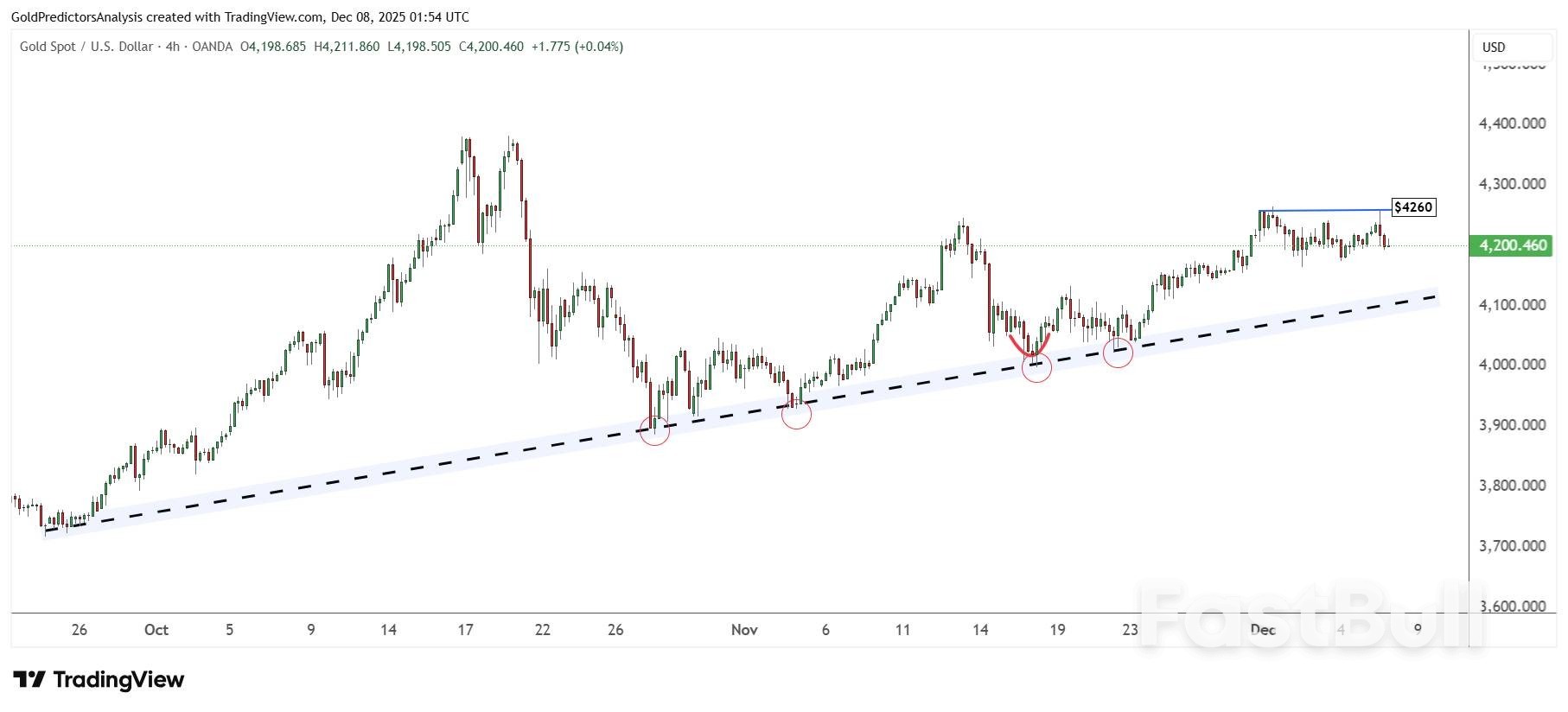The image size is (1568, 712).
Task: Click the FastBull watermark logo
Action: click(1310, 615)
